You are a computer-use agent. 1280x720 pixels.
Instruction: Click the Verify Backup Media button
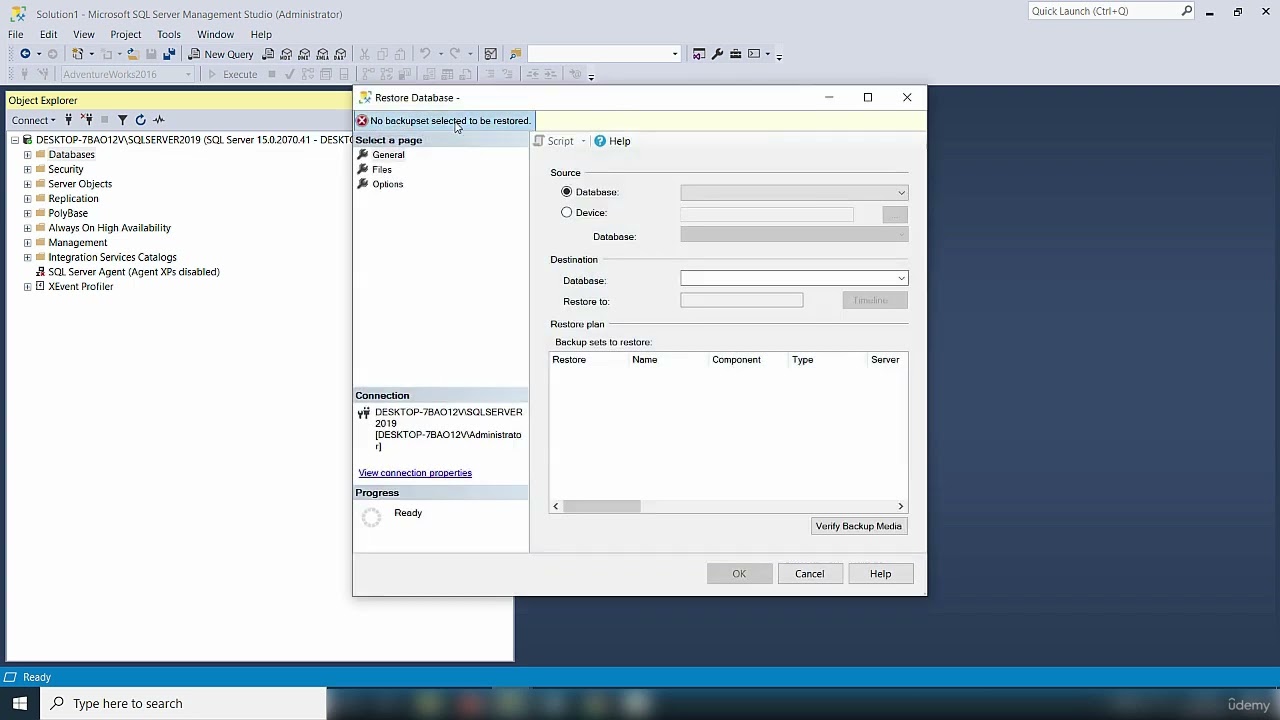[x=858, y=526]
